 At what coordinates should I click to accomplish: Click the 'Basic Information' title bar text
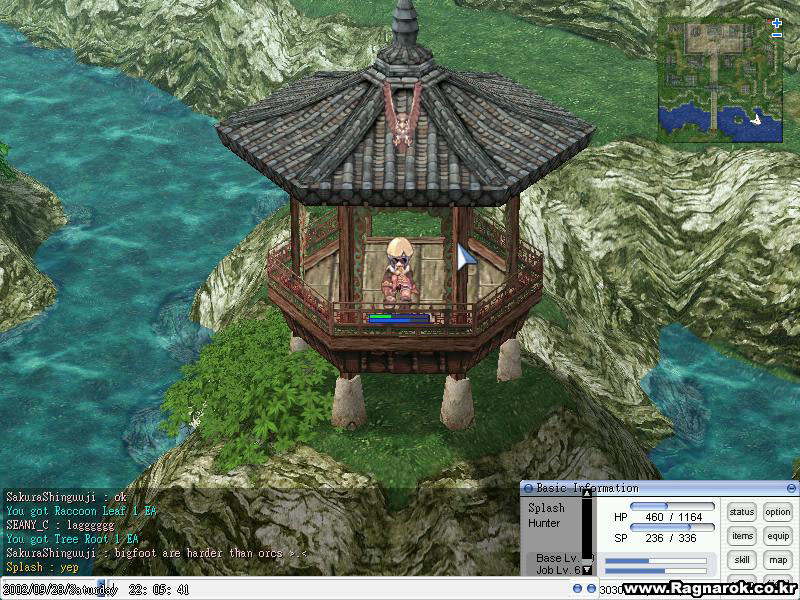[x=587, y=488]
